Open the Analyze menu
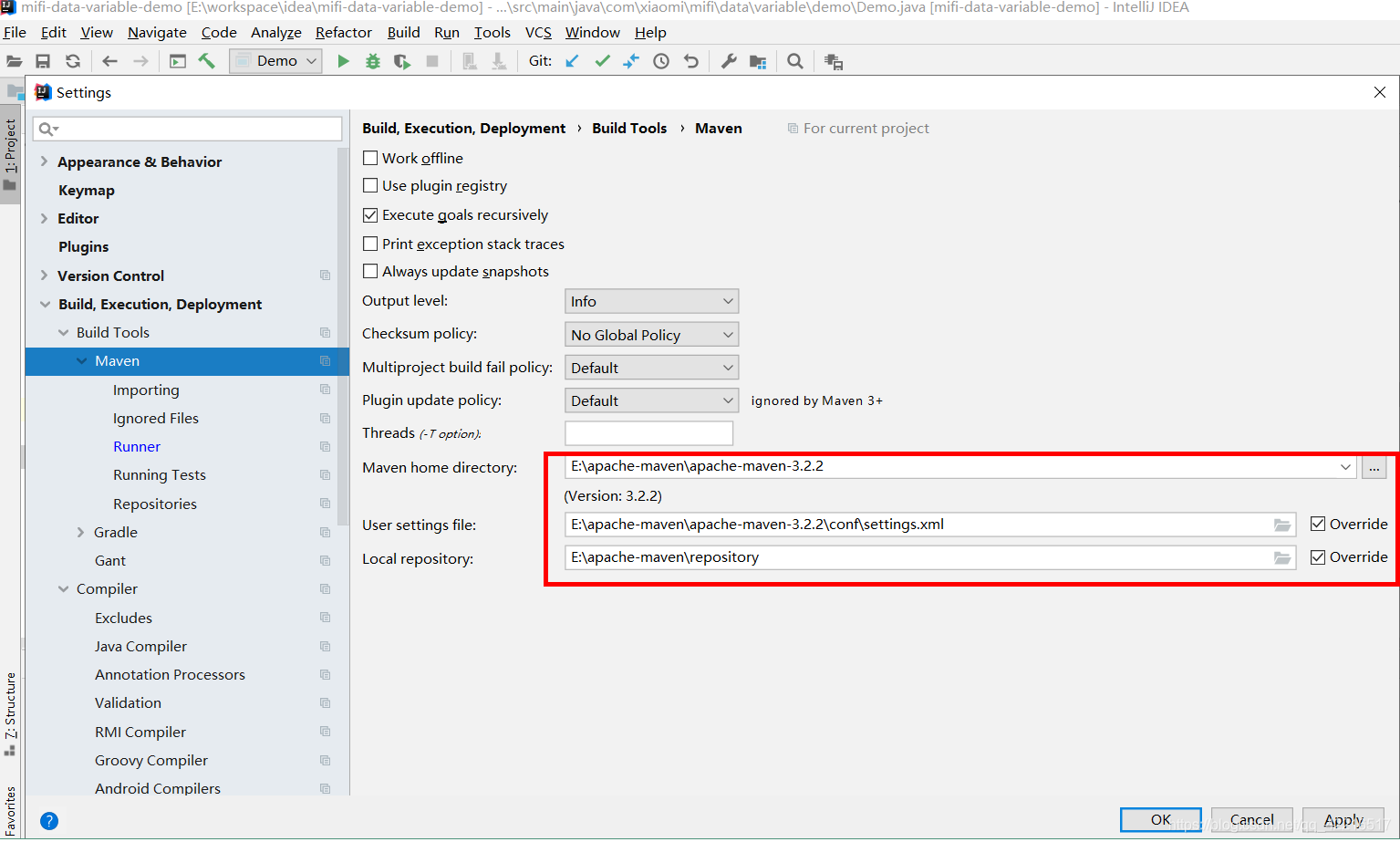The height and width of the screenshot is (842, 1400). pyautogui.click(x=276, y=32)
